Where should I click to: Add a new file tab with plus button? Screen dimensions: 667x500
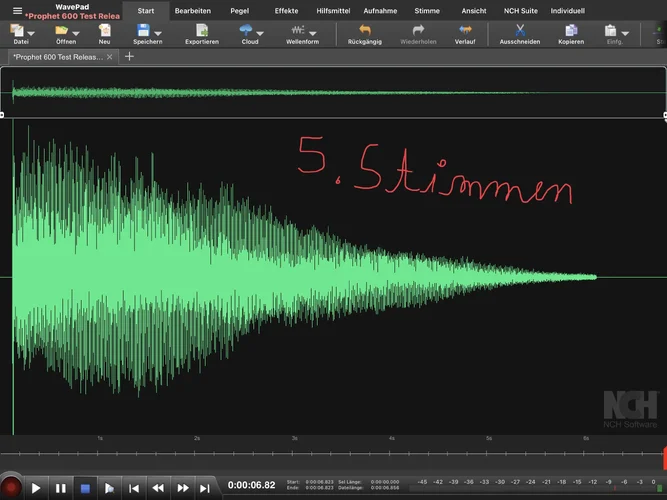(129, 57)
